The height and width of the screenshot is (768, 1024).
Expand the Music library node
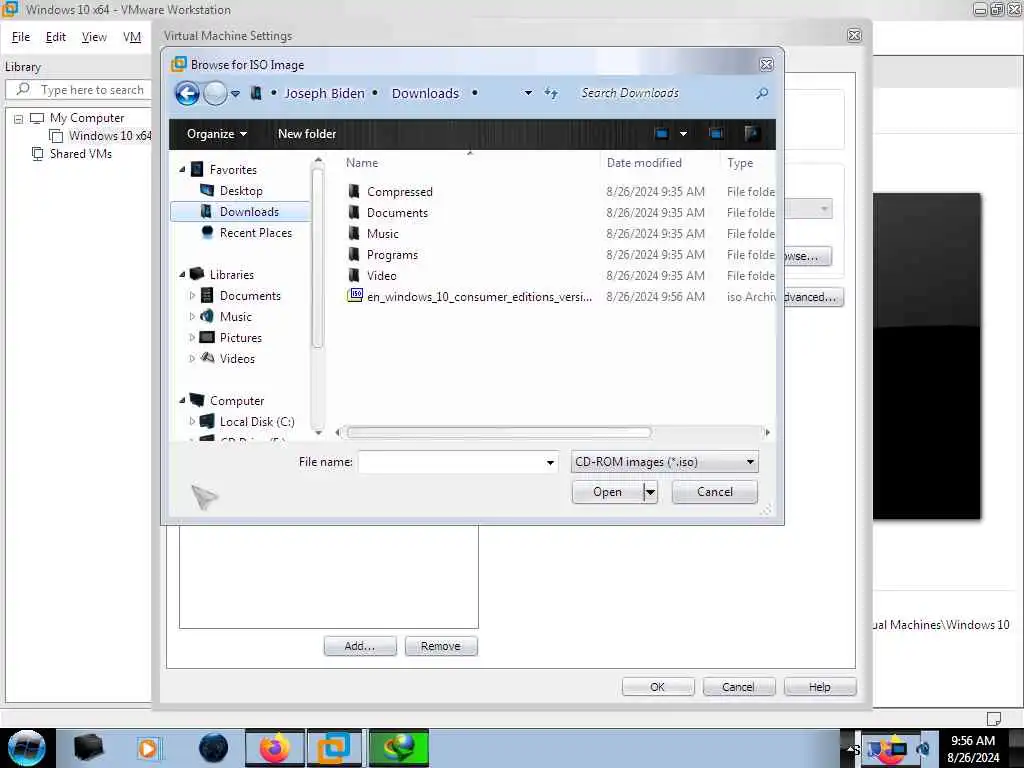pos(192,317)
